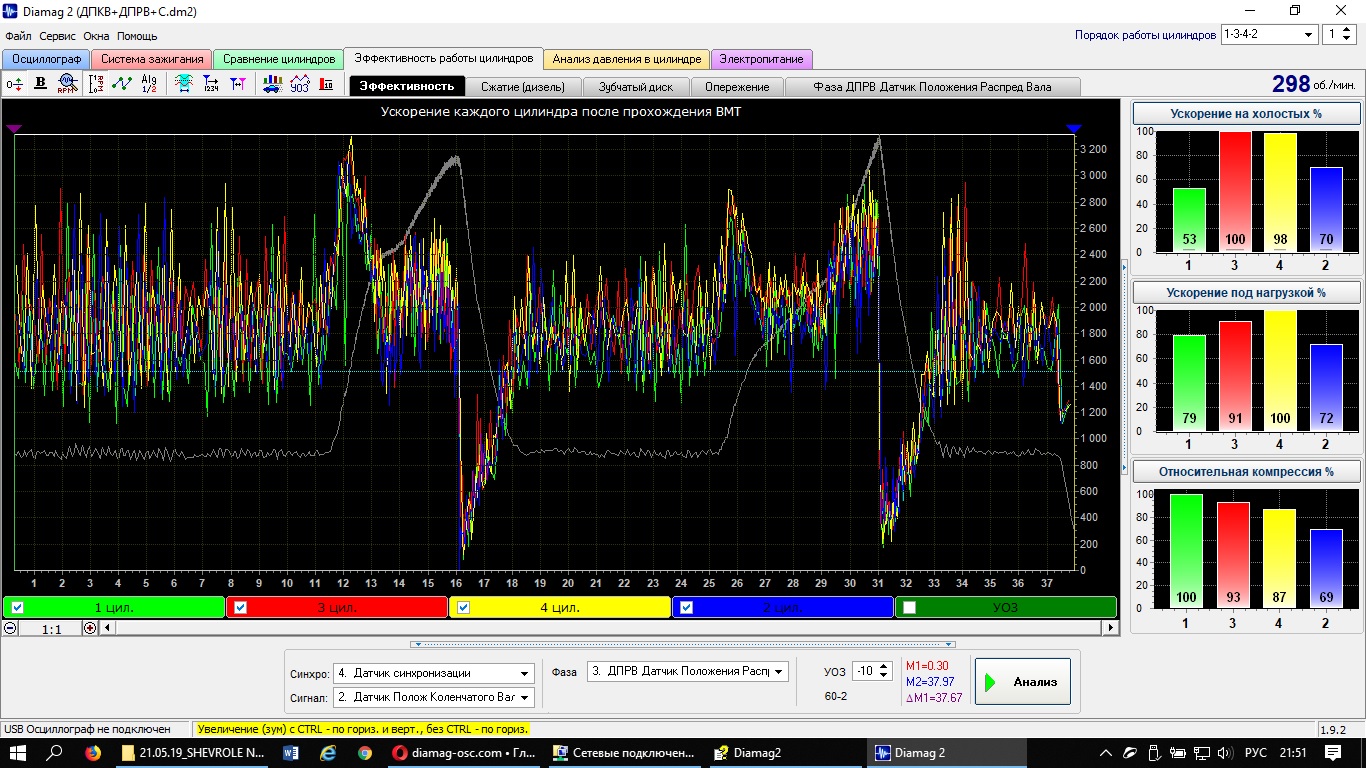Click the left arrow of horizontal scrollbar

click(x=109, y=628)
